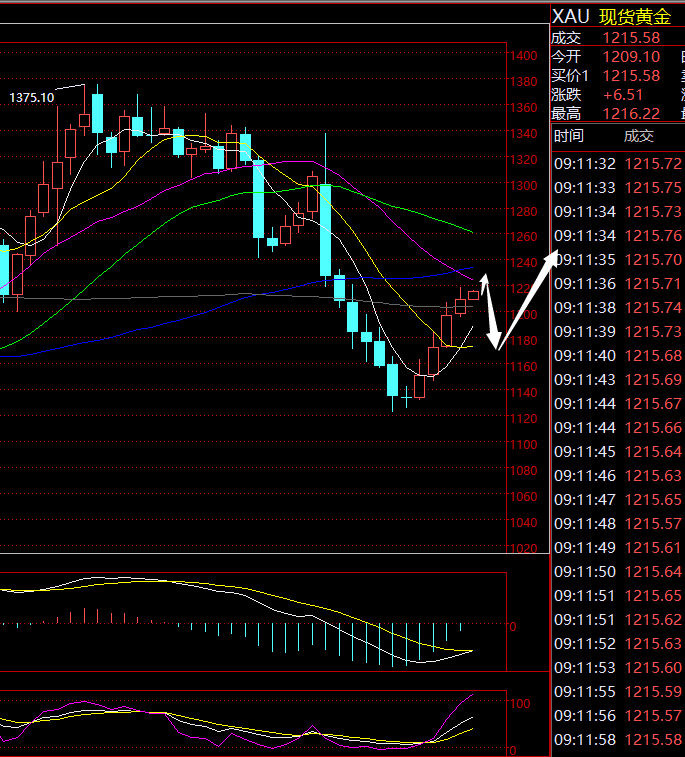Image resolution: width=685 pixels, height=757 pixels.
Task: Click the 1360 price axis label
Action: click(x=524, y=107)
